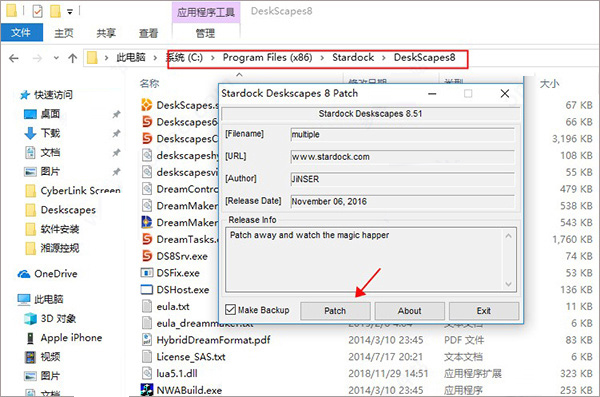Open the 湘源控规 folder in sidebar
The width and height of the screenshot is (600, 397).
tap(60, 248)
